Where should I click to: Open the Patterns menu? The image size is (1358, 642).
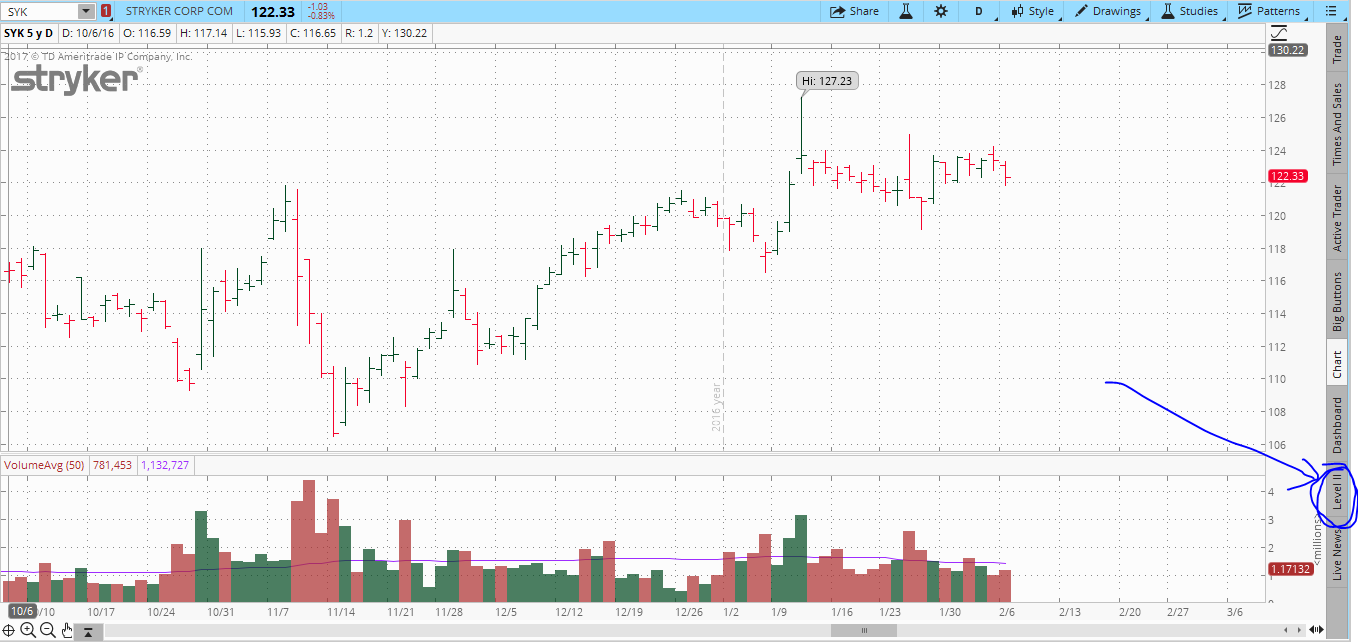point(1268,11)
